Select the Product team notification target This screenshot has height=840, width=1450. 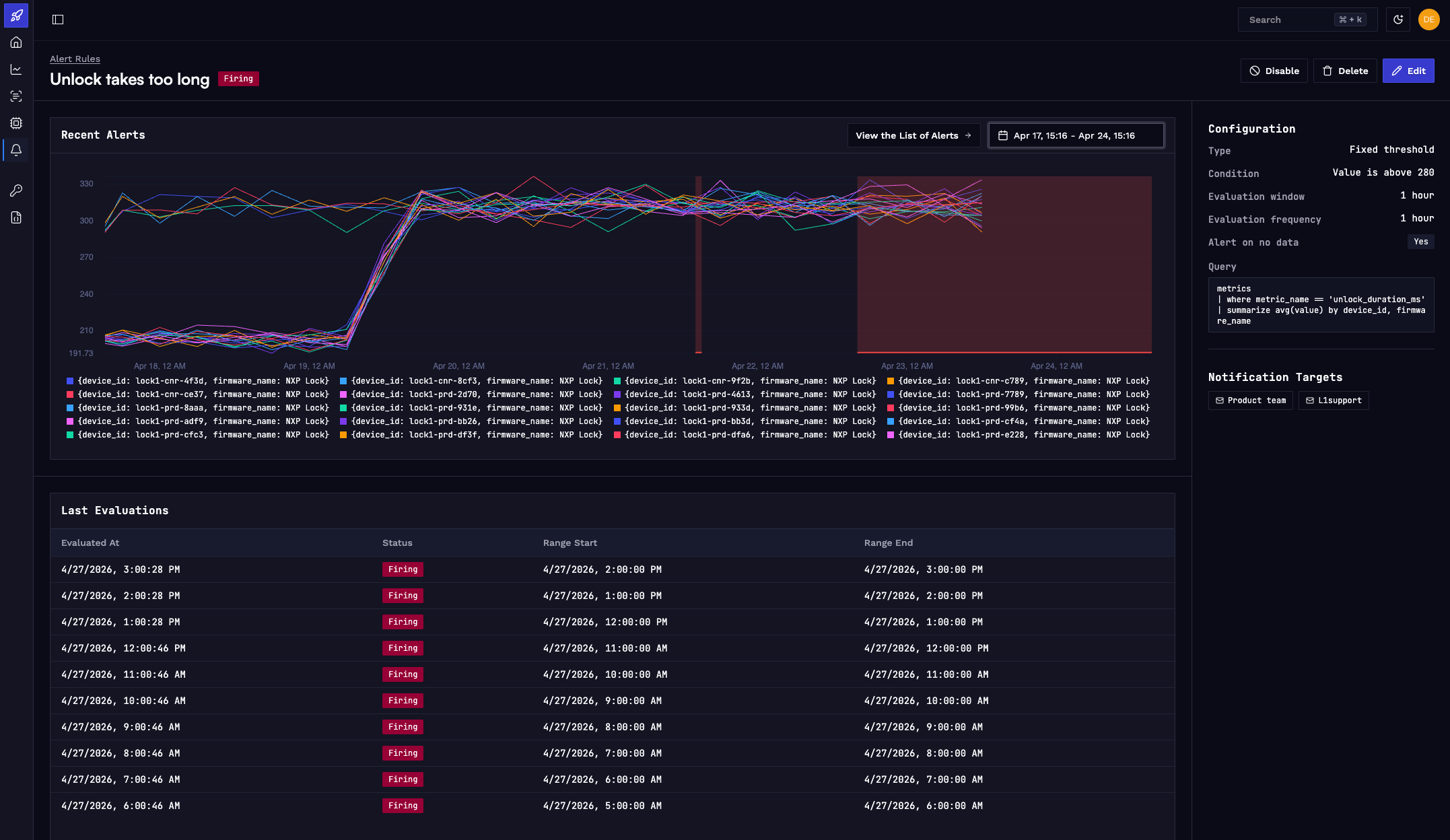[1250, 400]
